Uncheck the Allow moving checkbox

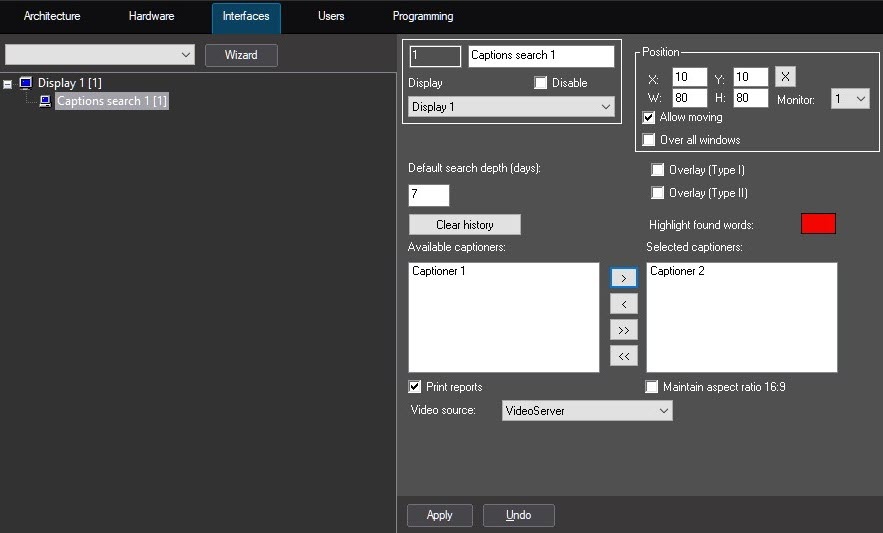coord(649,117)
